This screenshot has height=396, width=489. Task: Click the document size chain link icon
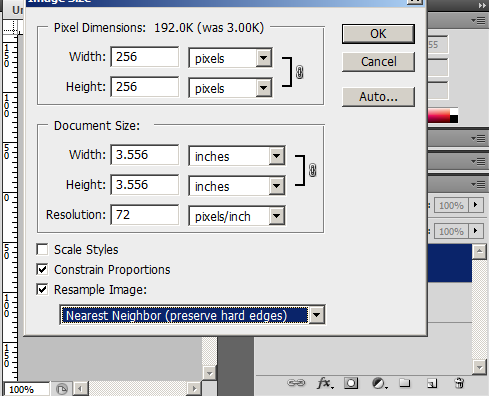click(313, 170)
